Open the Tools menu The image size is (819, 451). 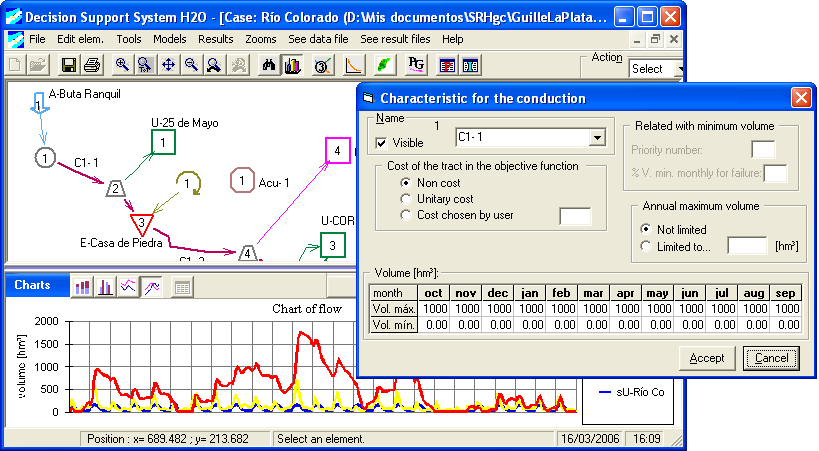click(129, 39)
